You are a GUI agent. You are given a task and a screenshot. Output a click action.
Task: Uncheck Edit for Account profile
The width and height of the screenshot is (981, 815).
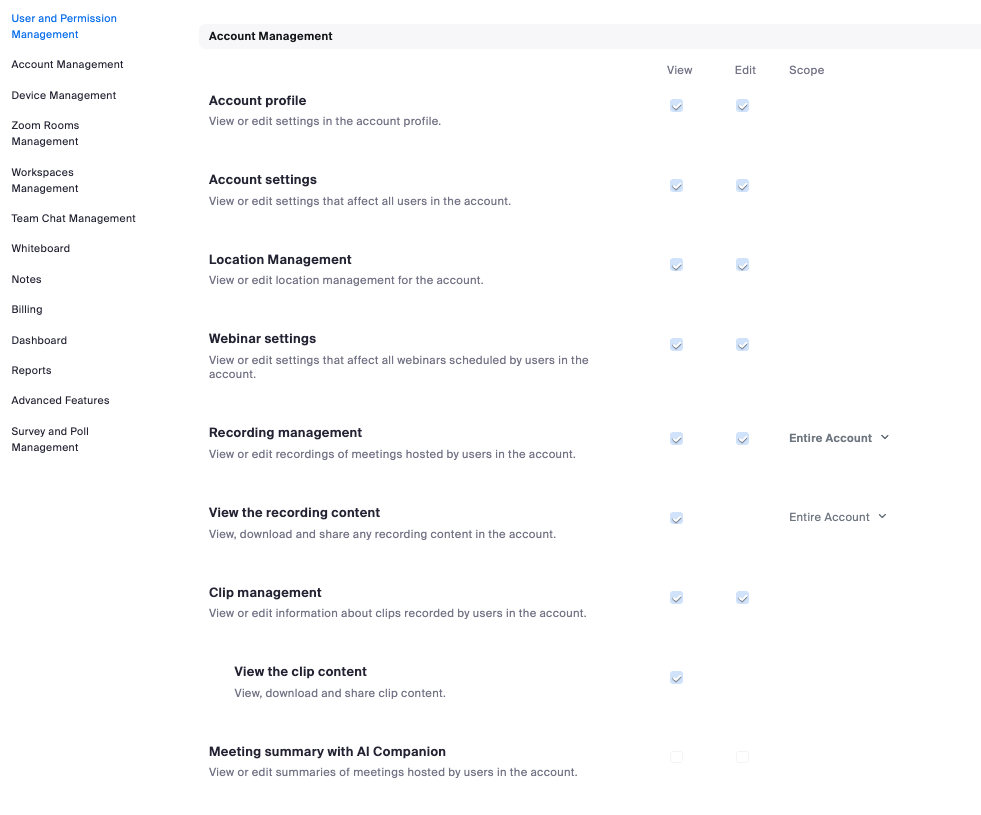tap(742, 106)
